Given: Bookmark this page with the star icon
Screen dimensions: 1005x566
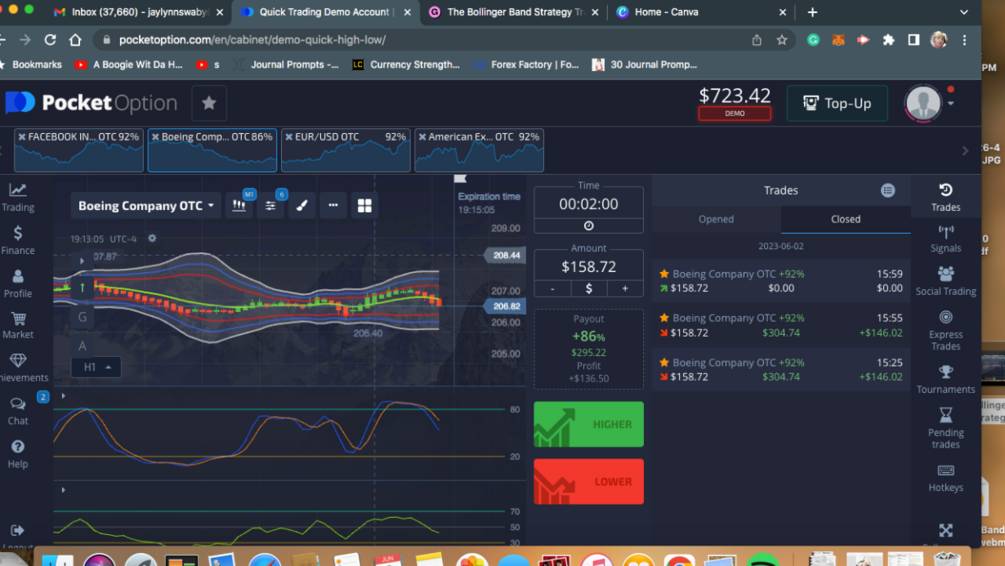Looking at the screenshot, I should pyautogui.click(x=781, y=40).
